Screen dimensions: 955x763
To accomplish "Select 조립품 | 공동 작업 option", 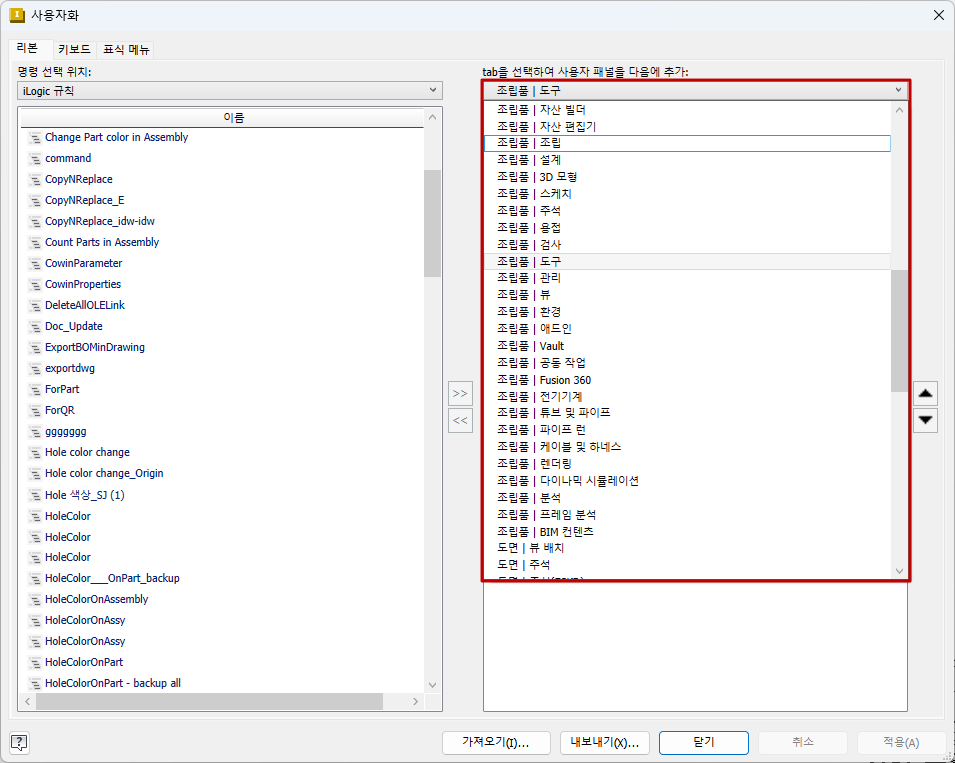I will pos(687,363).
